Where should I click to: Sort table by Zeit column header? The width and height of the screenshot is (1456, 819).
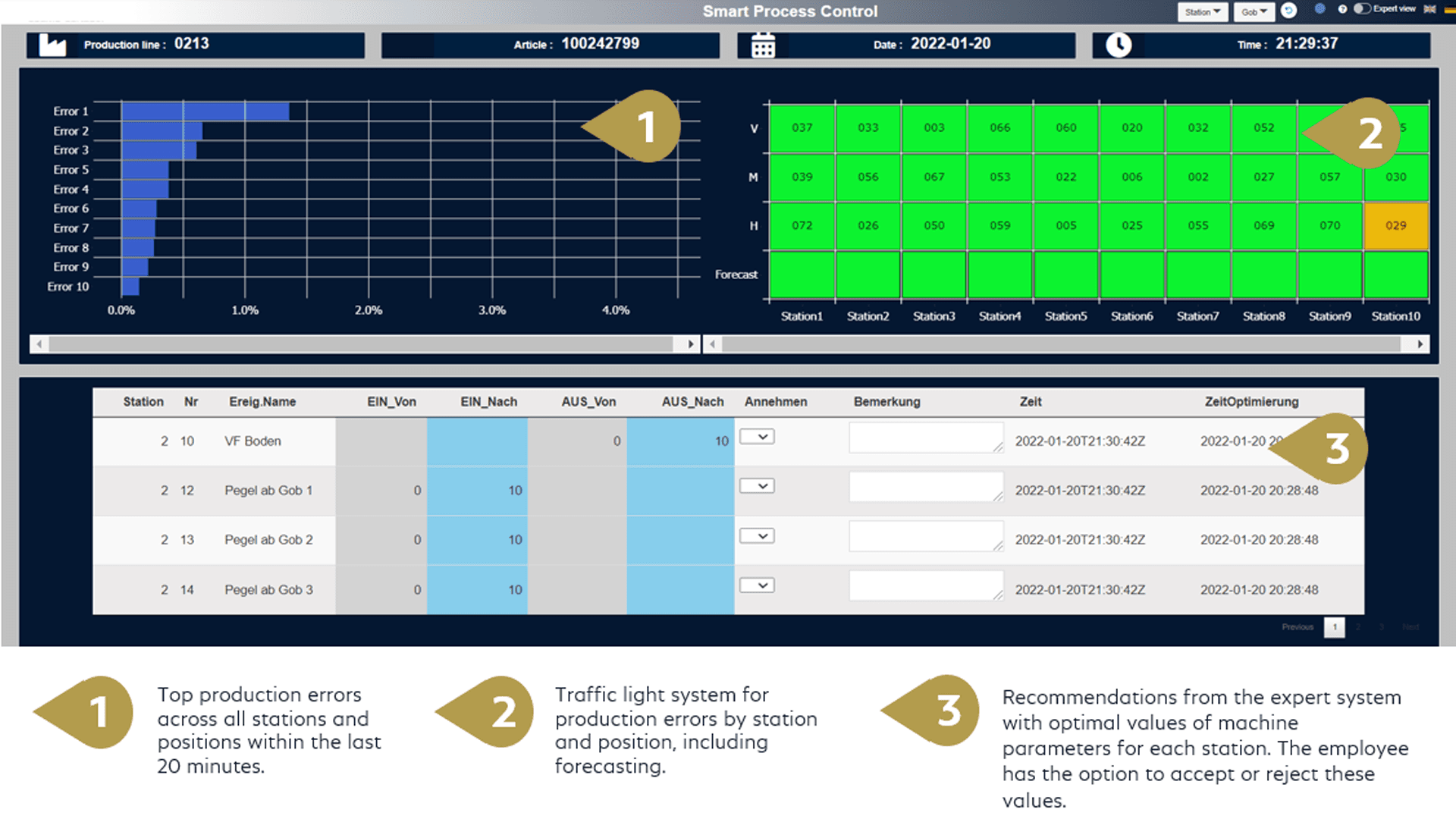coord(1031,402)
